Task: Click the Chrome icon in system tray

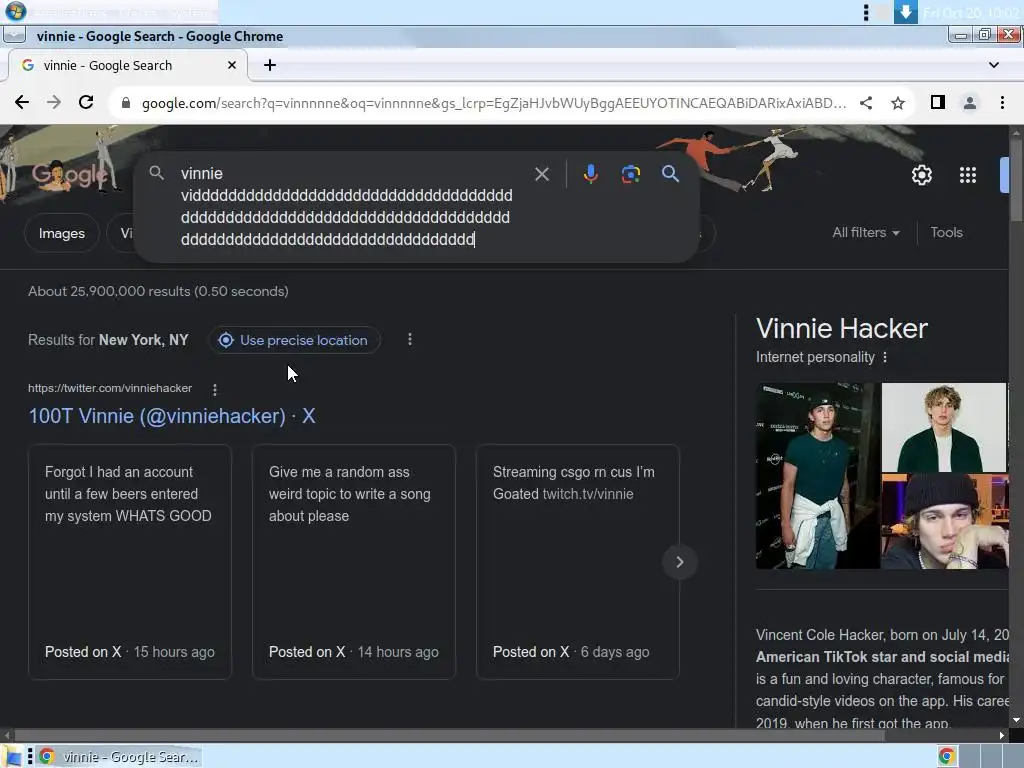Action: coord(946,757)
